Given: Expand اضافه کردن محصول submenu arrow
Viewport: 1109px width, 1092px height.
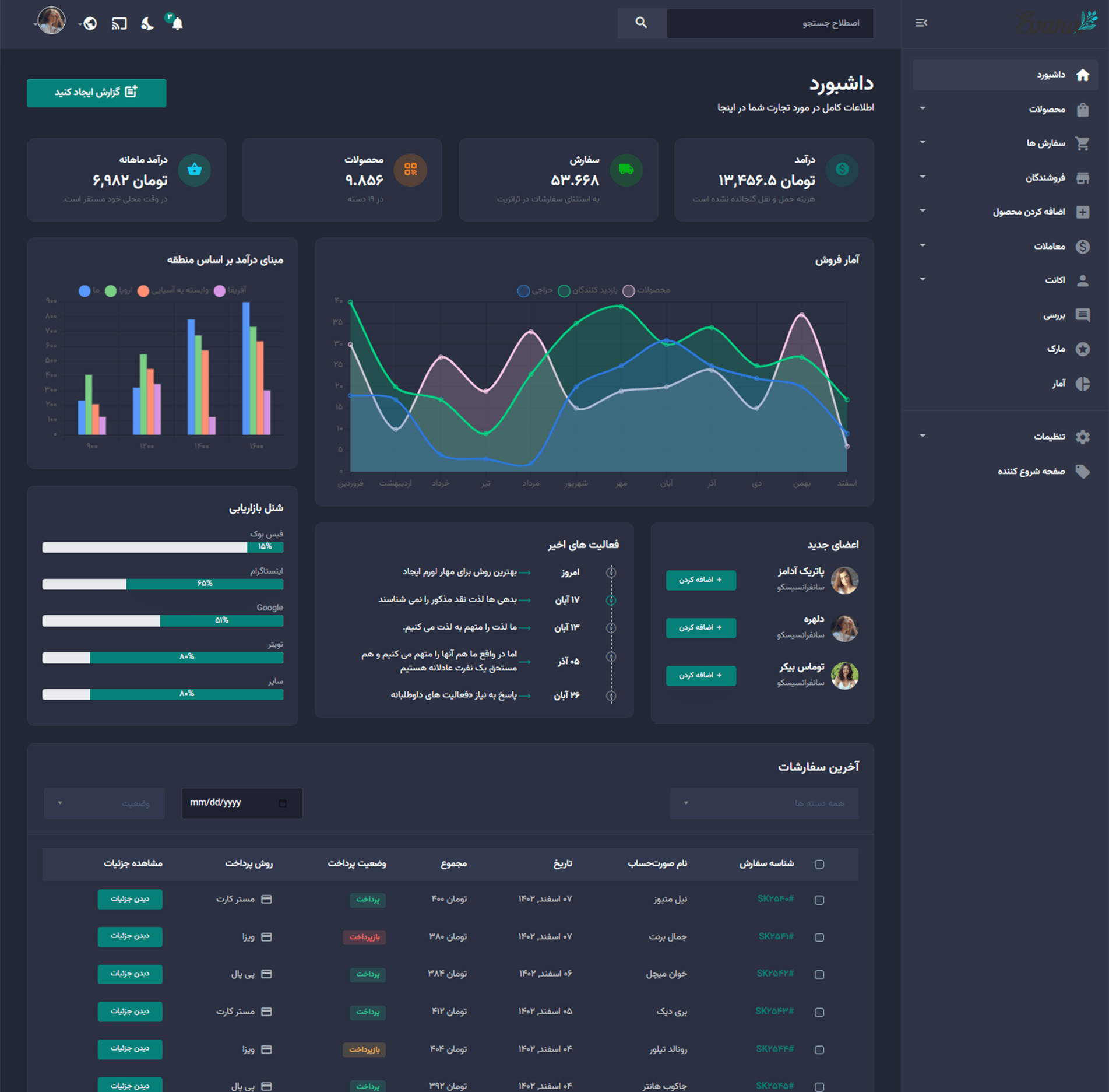Looking at the screenshot, I should (923, 211).
